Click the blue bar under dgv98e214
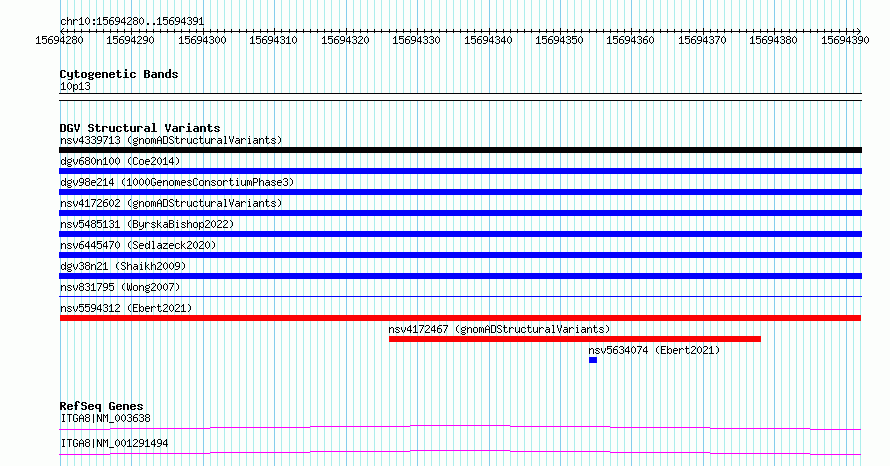The image size is (890, 466). click(x=460, y=192)
